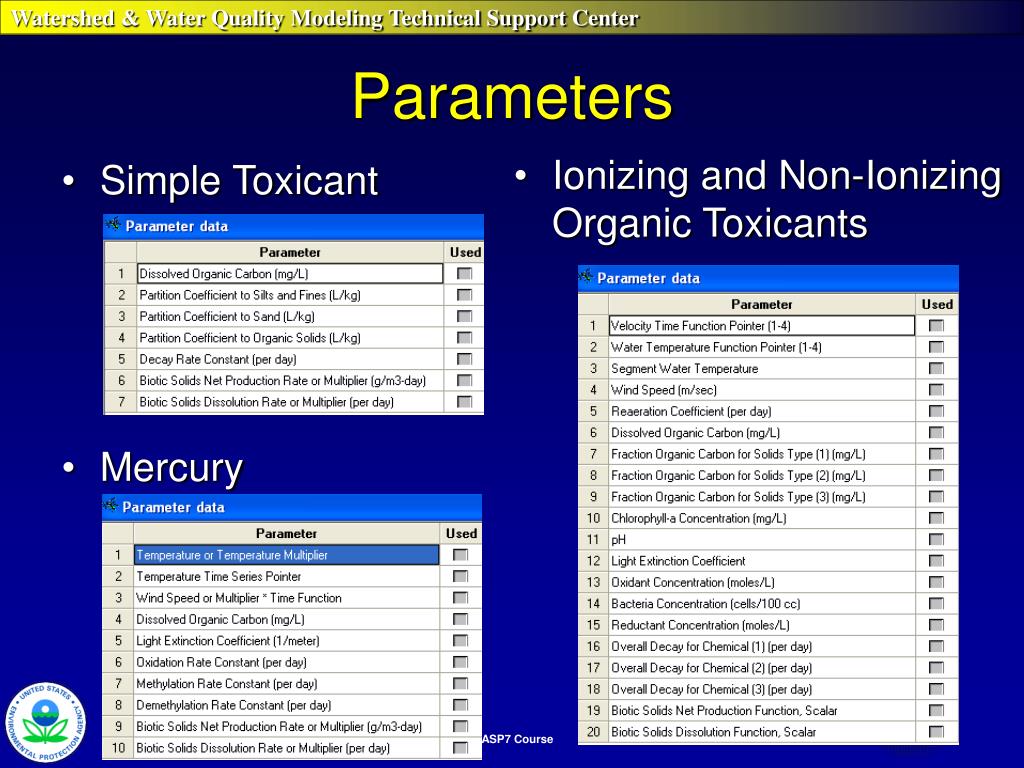Viewport: 1024px width, 768px height.
Task: Select Demethylation Rate Constant (per day) text
Action: pyautogui.click(x=233, y=705)
